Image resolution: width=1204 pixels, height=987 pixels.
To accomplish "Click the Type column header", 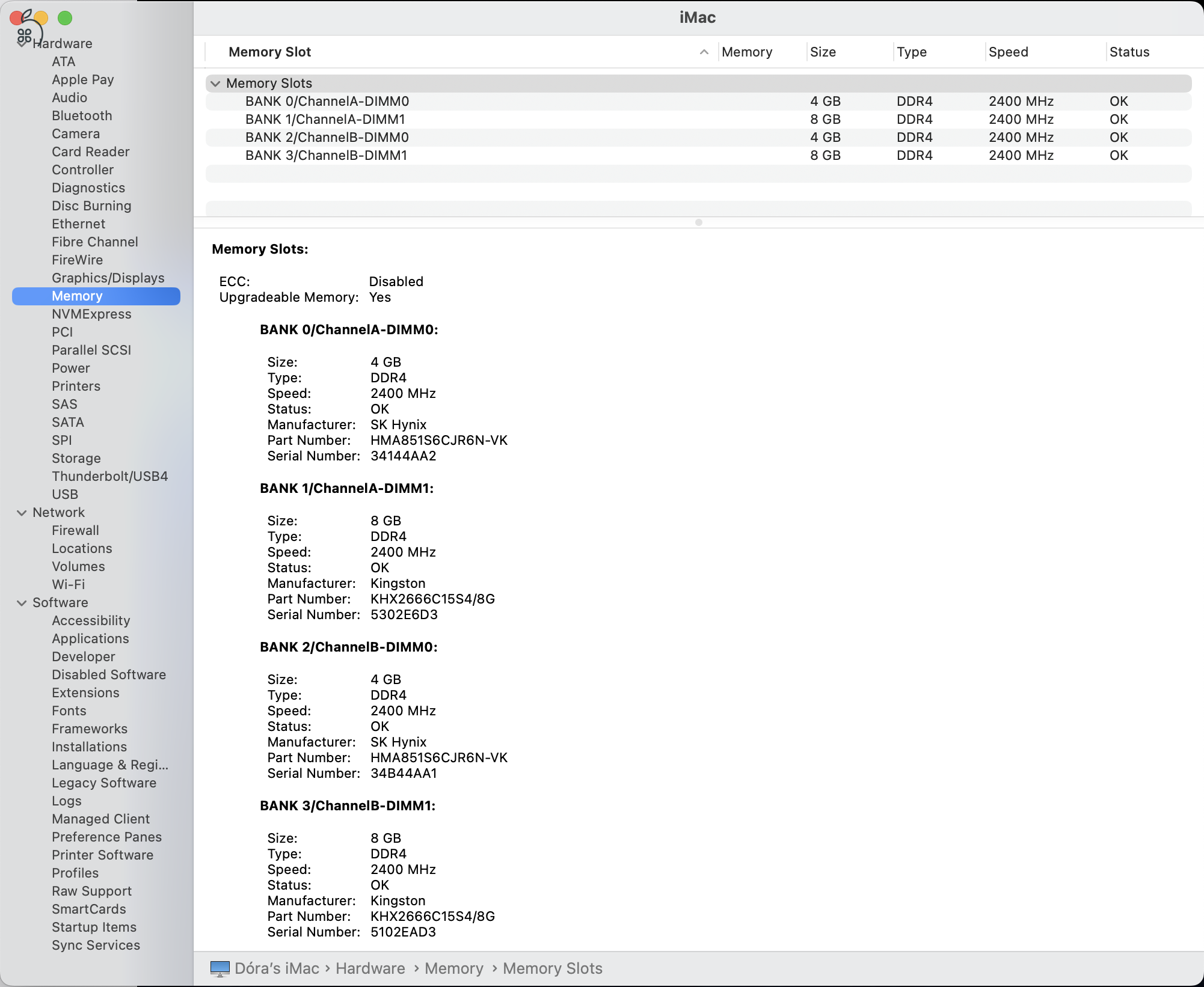I will pos(911,52).
